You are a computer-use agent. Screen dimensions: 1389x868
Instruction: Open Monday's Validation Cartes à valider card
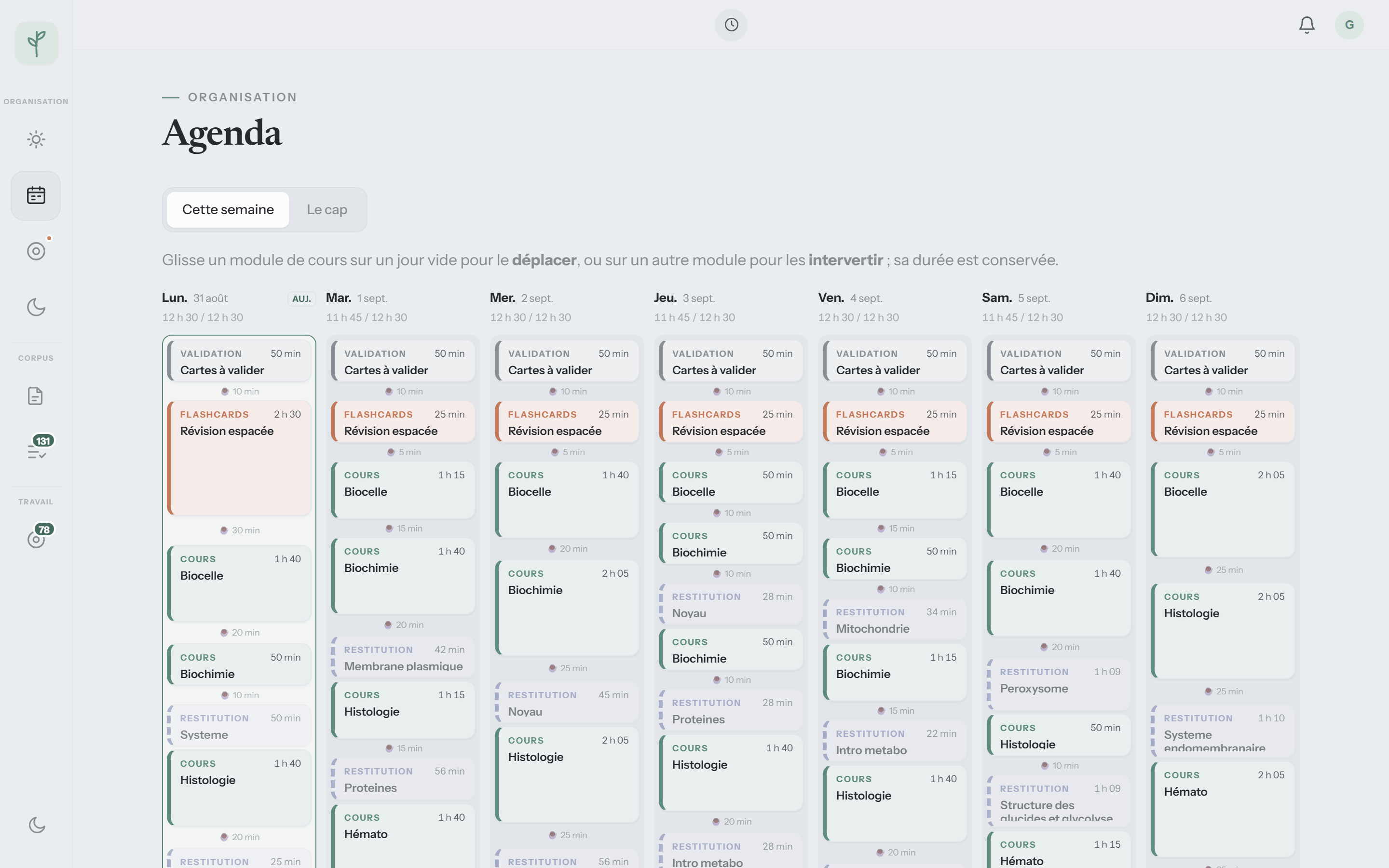[x=239, y=361]
